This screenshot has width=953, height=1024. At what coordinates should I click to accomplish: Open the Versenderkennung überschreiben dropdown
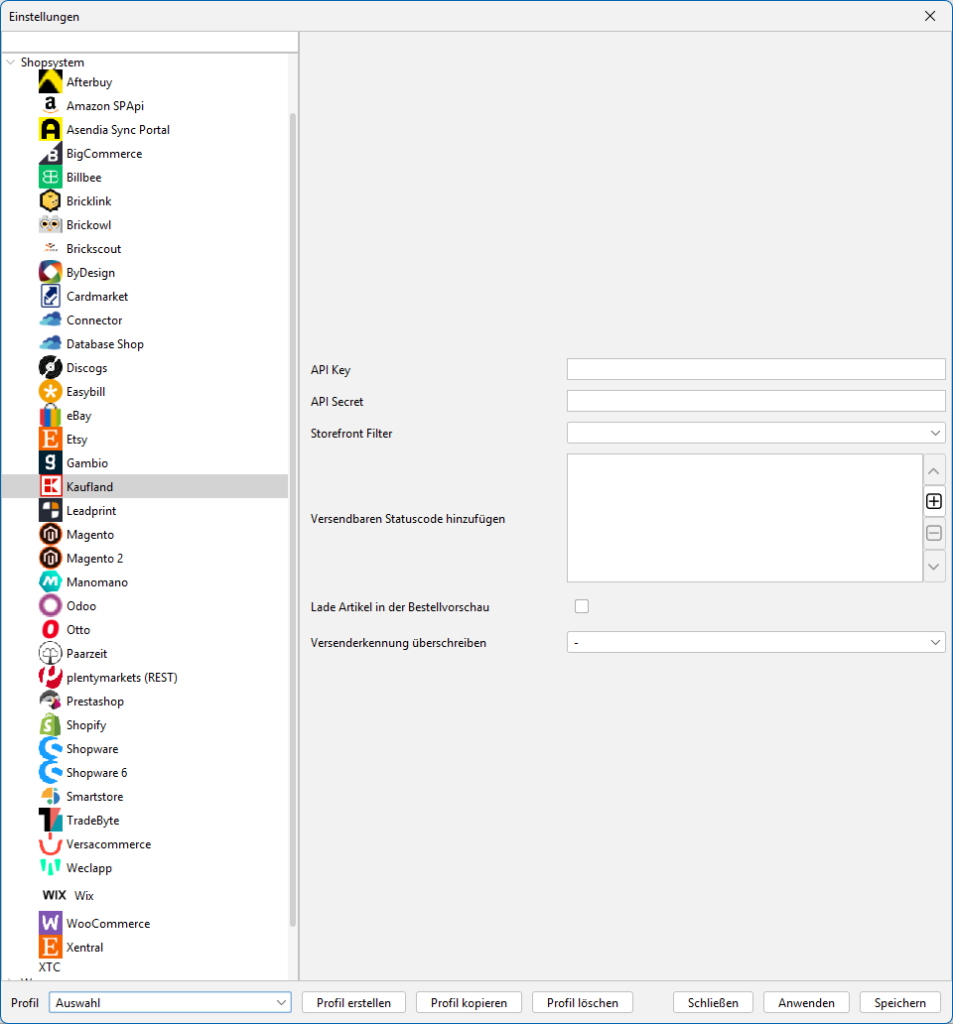[755, 642]
